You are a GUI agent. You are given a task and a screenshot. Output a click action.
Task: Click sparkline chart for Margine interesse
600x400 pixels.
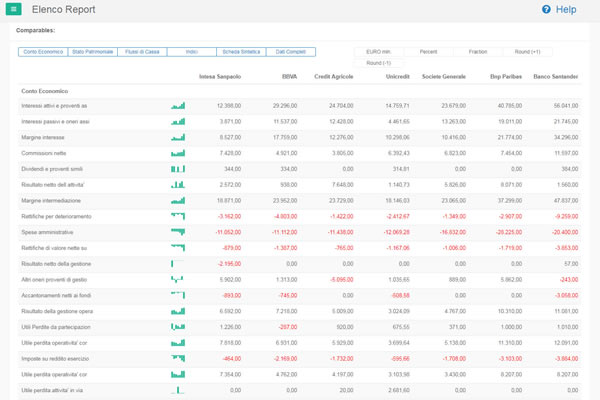pos(178,137)
